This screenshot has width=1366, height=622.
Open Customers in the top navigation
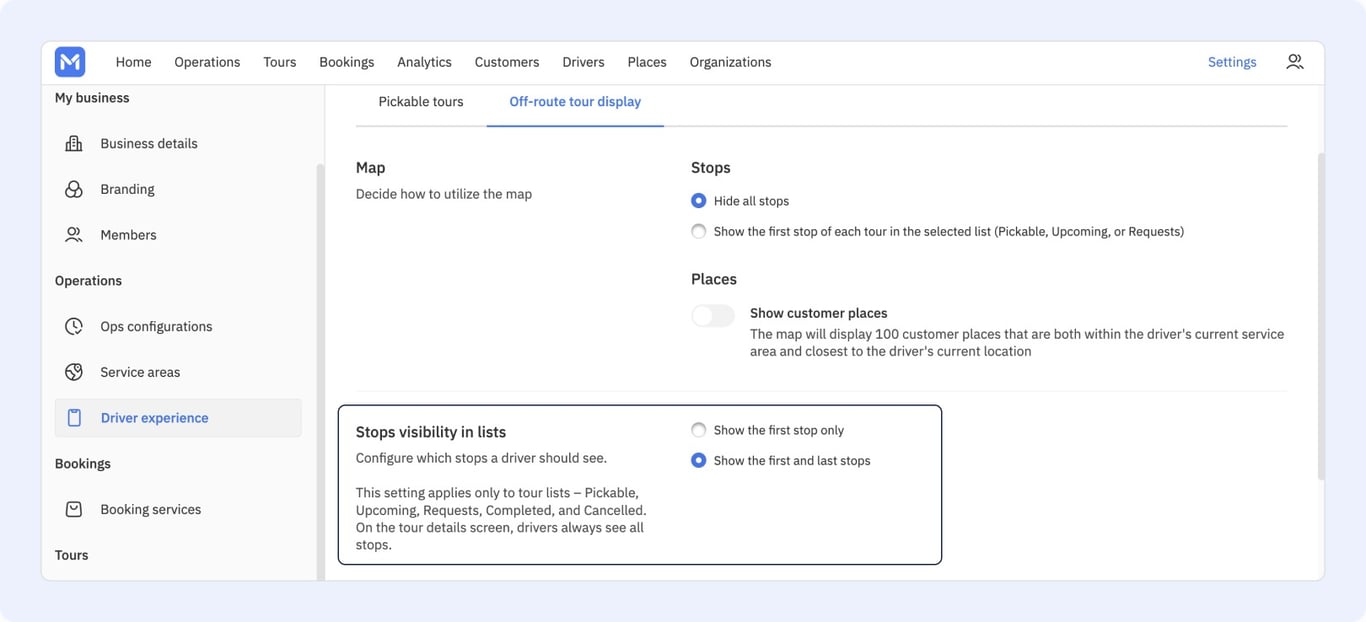click(x=507, y=62)
